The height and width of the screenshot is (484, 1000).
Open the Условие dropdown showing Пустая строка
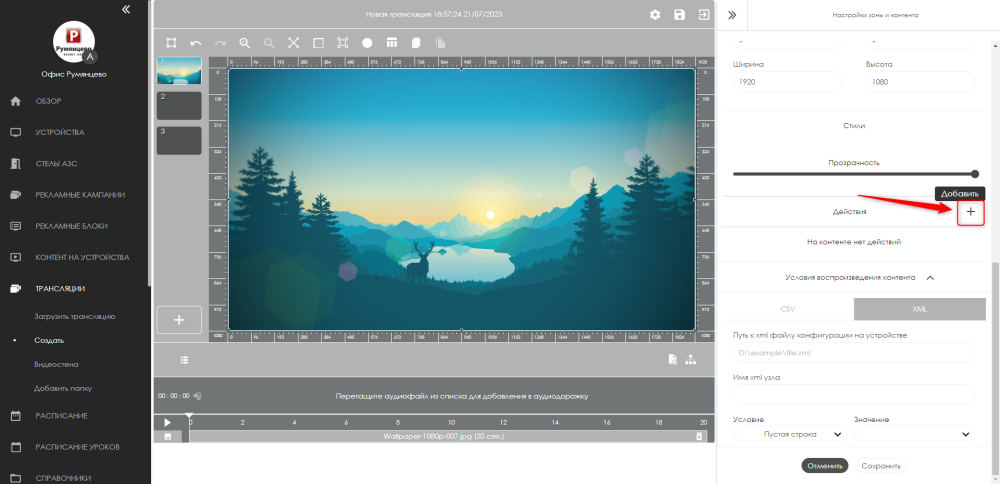click(x=790, y=434)
